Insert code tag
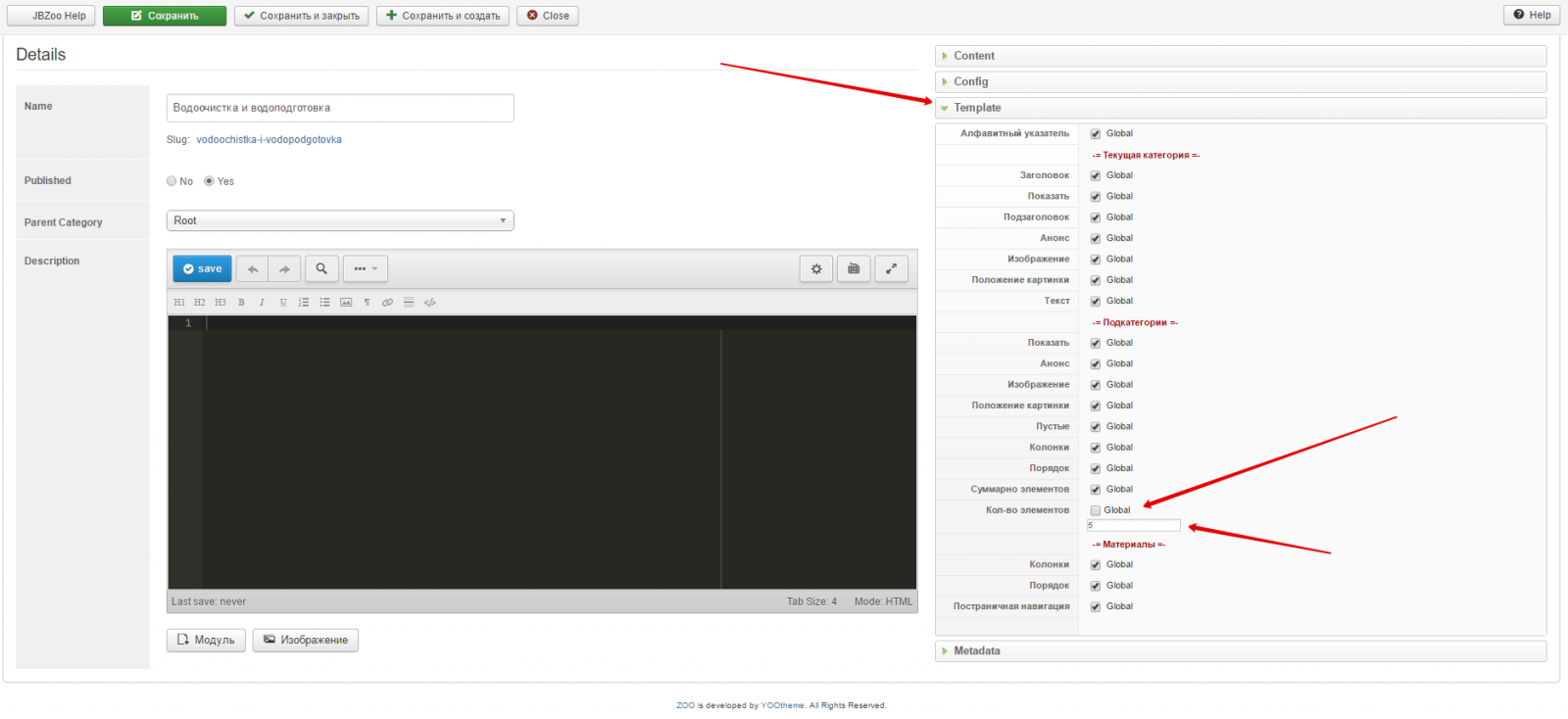Viewport: 1568px width, 719px height. (x=429, y=303)
